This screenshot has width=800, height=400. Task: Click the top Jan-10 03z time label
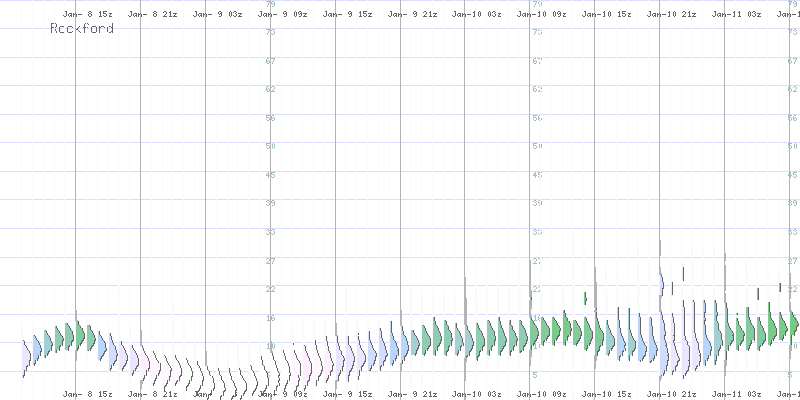(x=477, y=16)
